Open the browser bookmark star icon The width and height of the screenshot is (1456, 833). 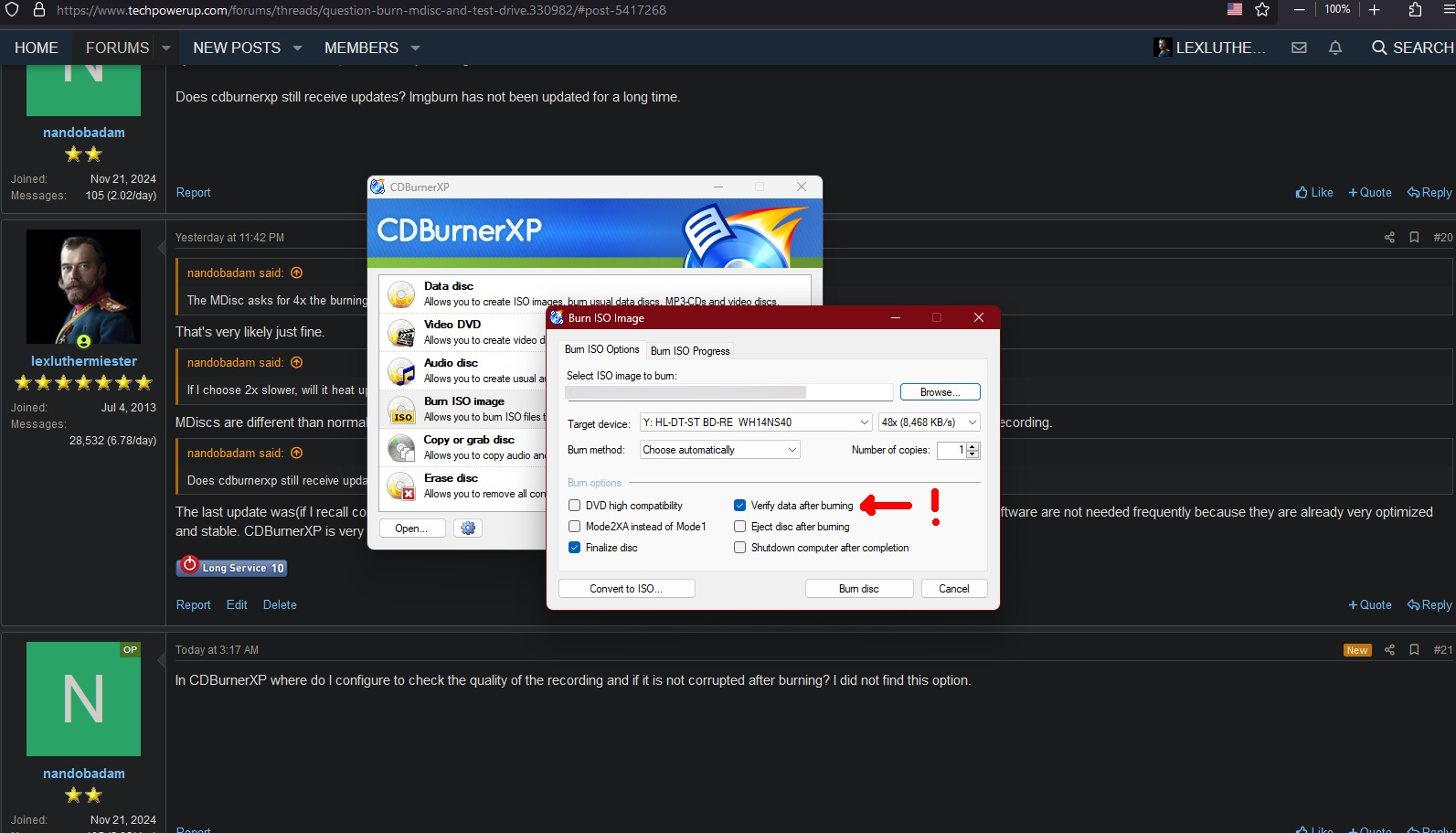tap(1262, 9)
